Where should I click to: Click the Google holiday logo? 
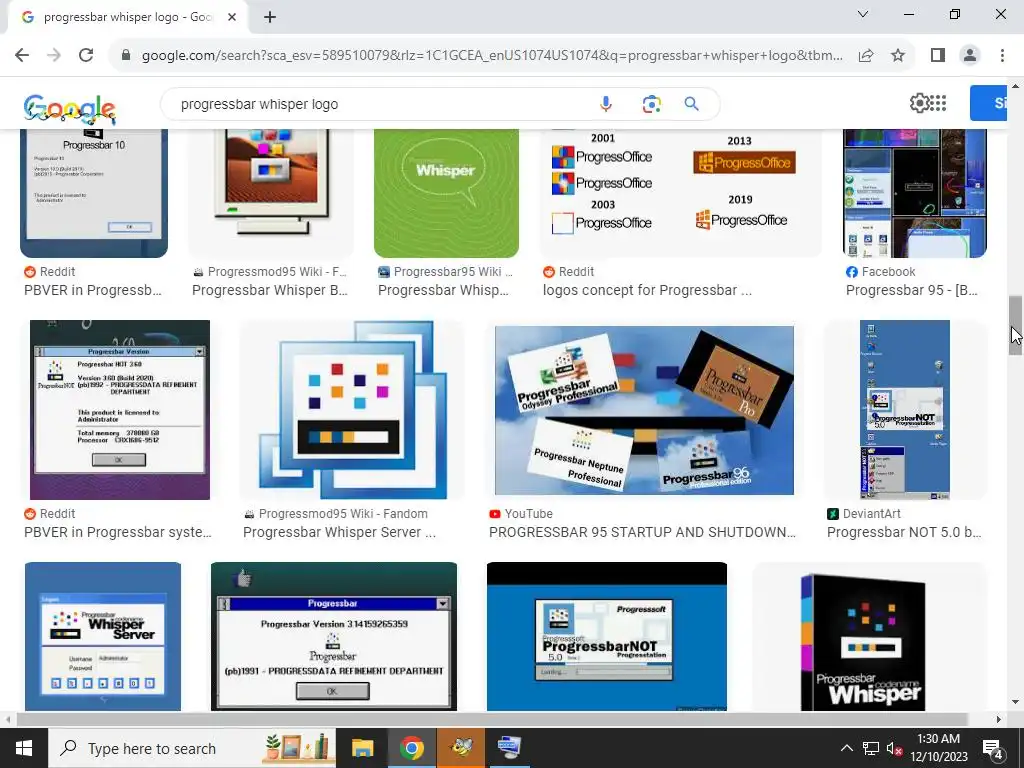point(70,108)
